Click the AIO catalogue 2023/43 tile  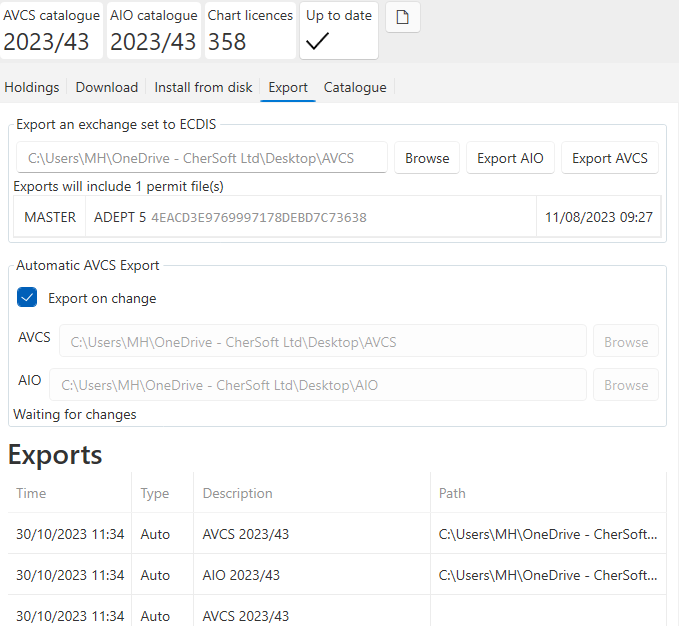pos(154,30)
